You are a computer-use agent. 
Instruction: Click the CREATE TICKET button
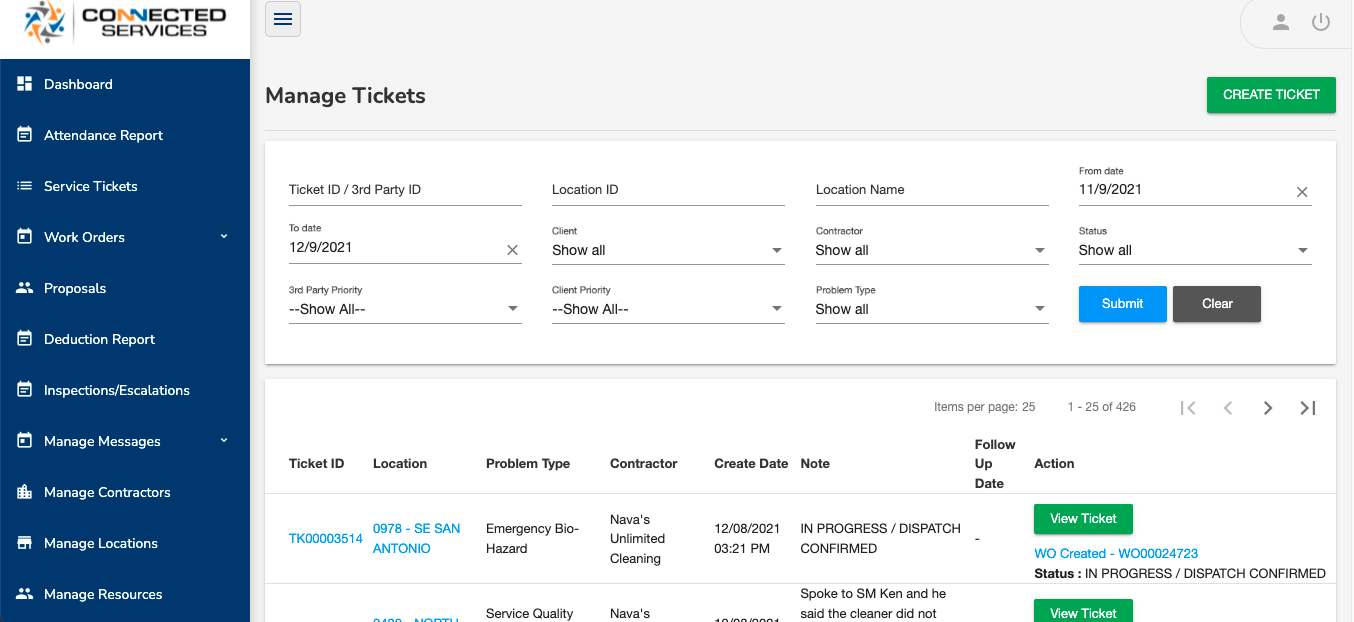coord(1271,95)
